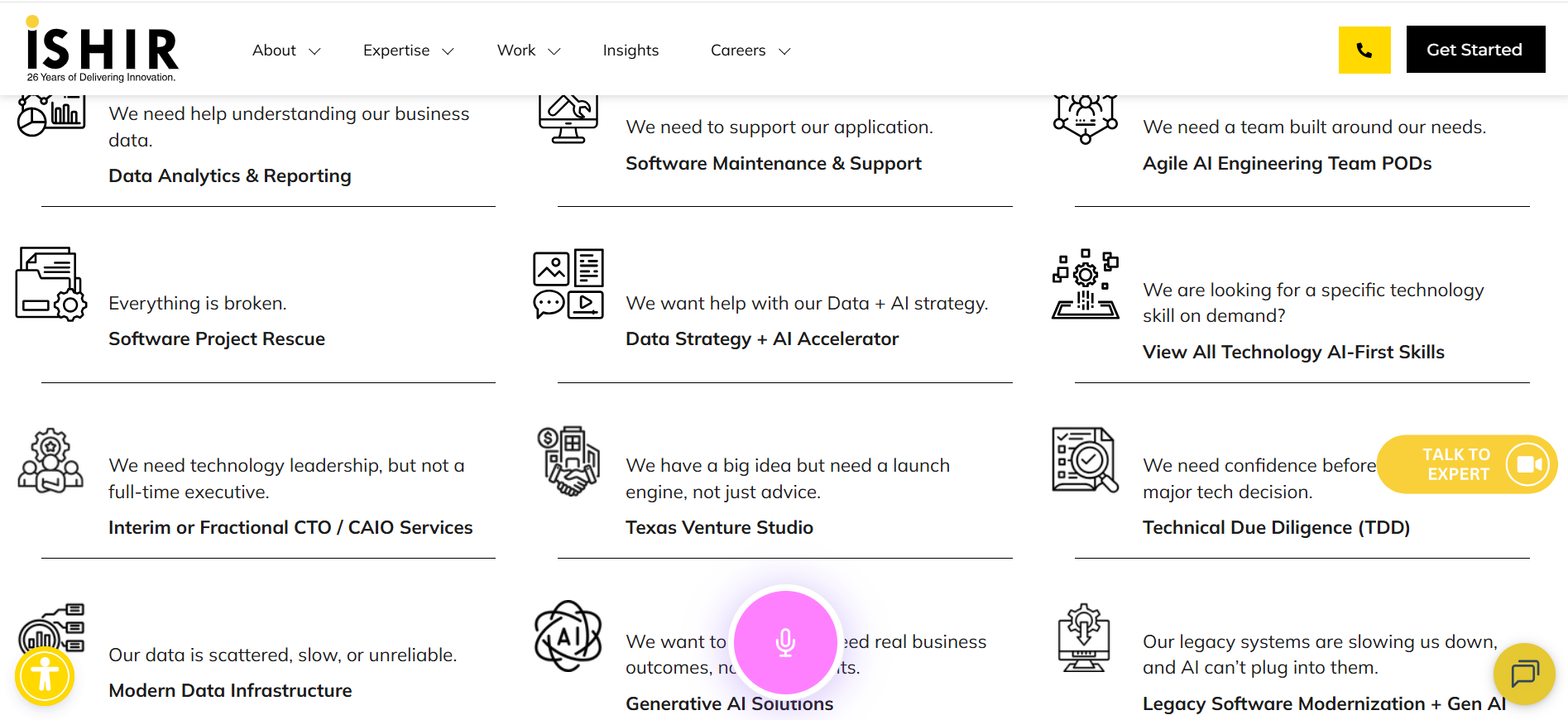Screen dimensions: 1568x720
Task: Click the Data Strategy media icon
Action: click(x=568, y=284)
